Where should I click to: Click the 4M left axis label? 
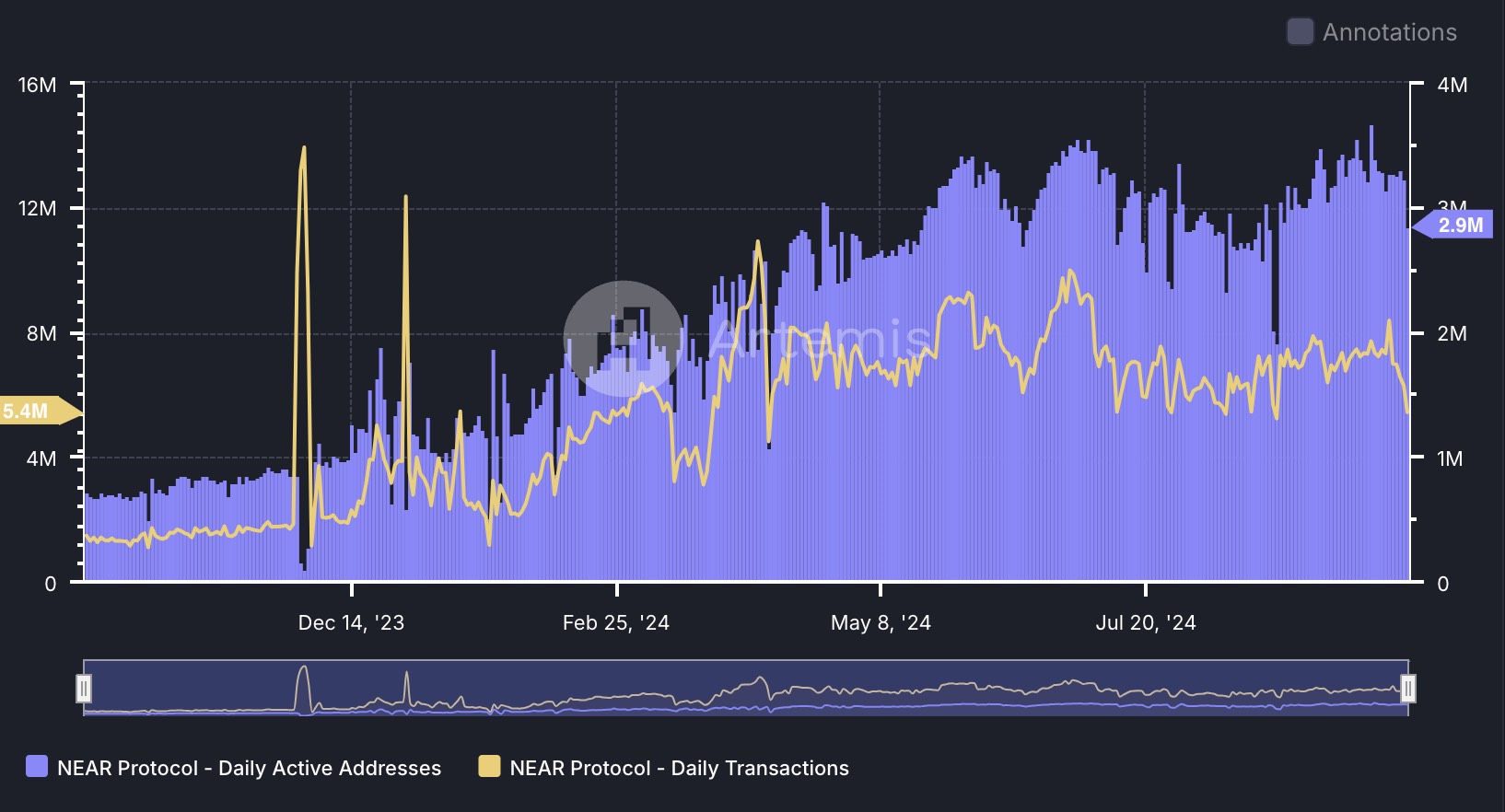41,458
